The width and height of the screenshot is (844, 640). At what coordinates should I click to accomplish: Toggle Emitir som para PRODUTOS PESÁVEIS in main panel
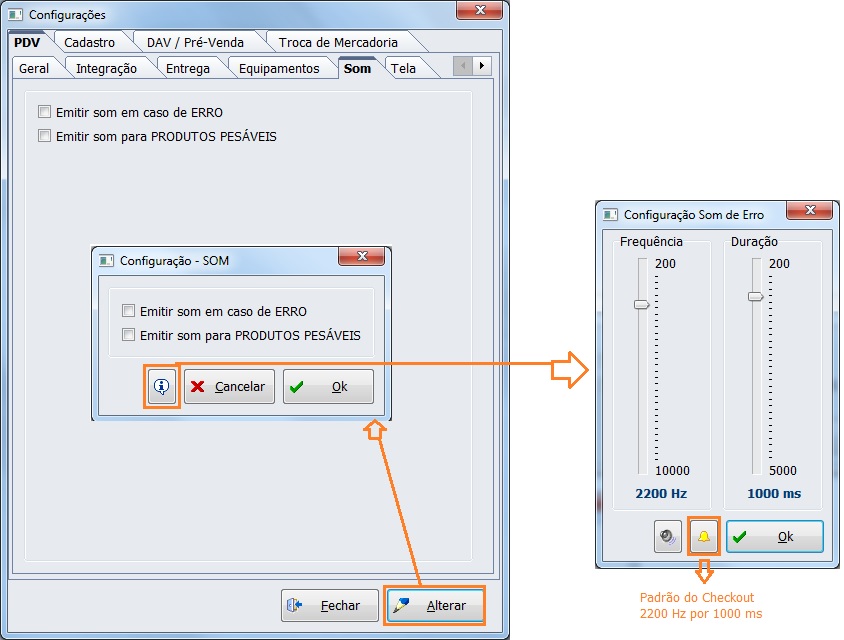click(x=44, y=136)
